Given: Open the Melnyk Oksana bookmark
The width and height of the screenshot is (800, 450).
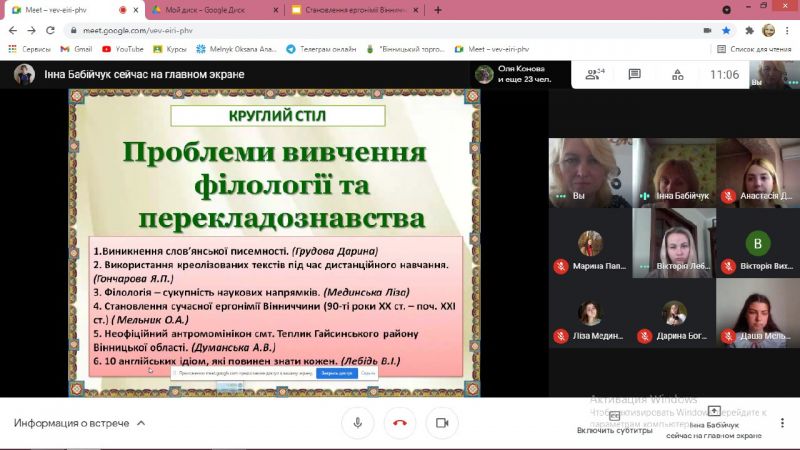Looking at the screenshot, I should pyautogui.click(x=236, y=49).
